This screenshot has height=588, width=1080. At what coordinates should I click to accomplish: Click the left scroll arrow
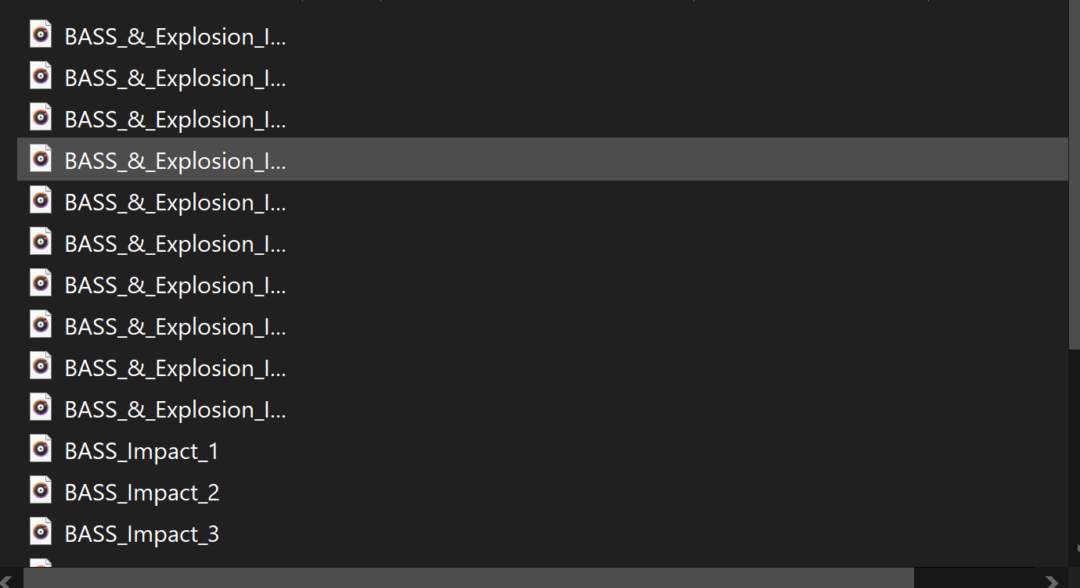tap(8, 580)
